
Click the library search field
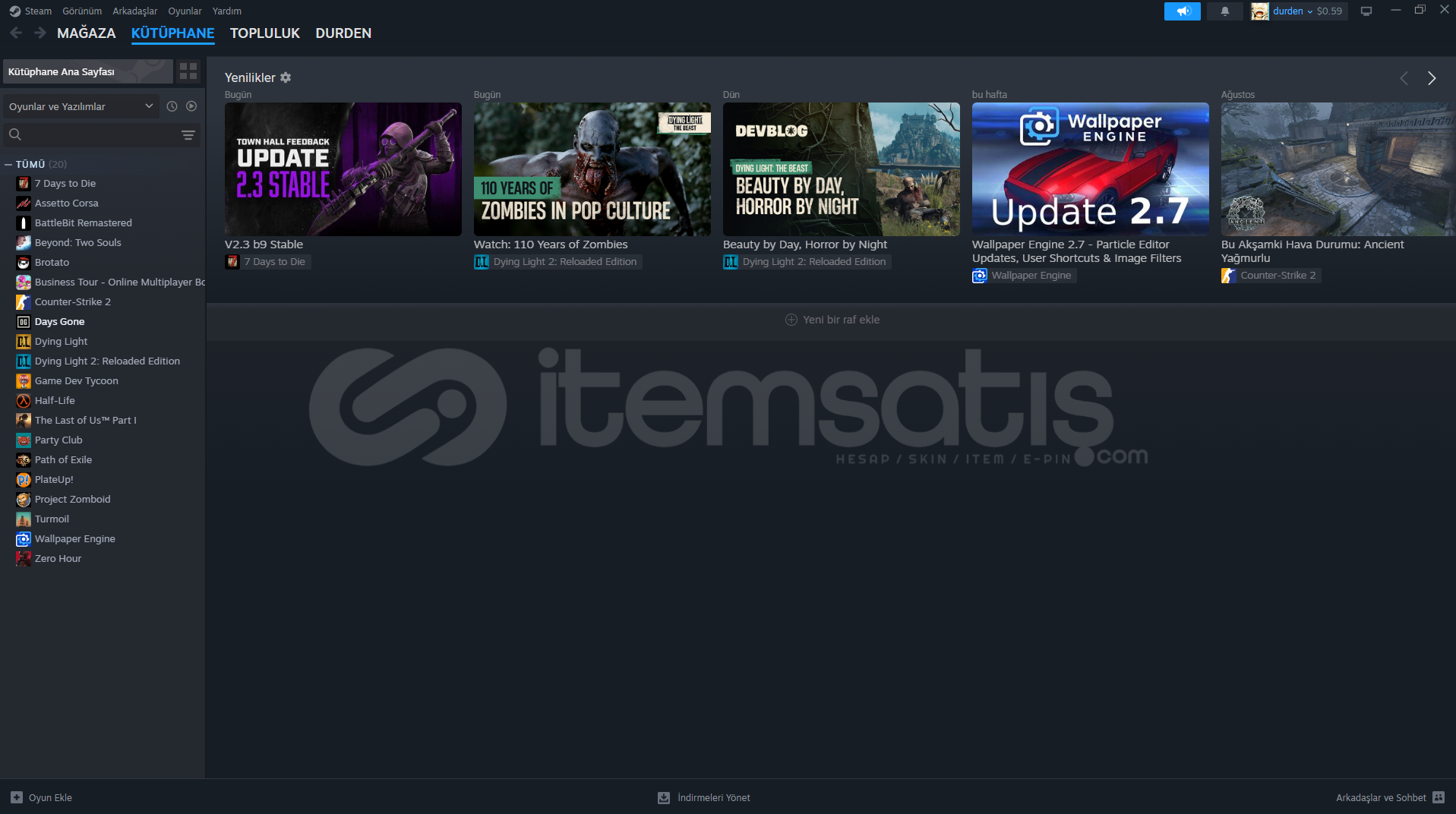point(91,134)
